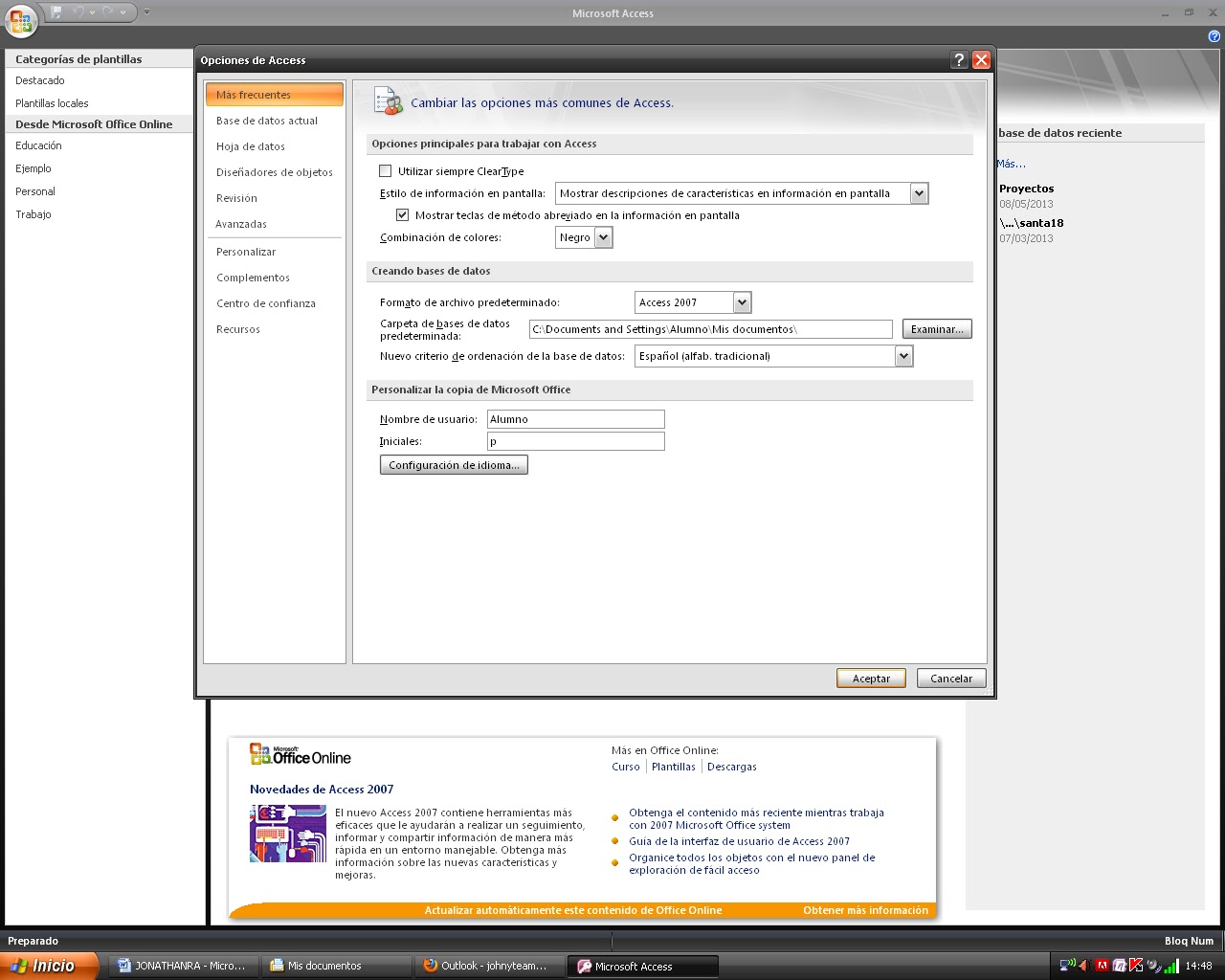Select Personalizar category
1225x980 pixels.
[x=275, y=252]
